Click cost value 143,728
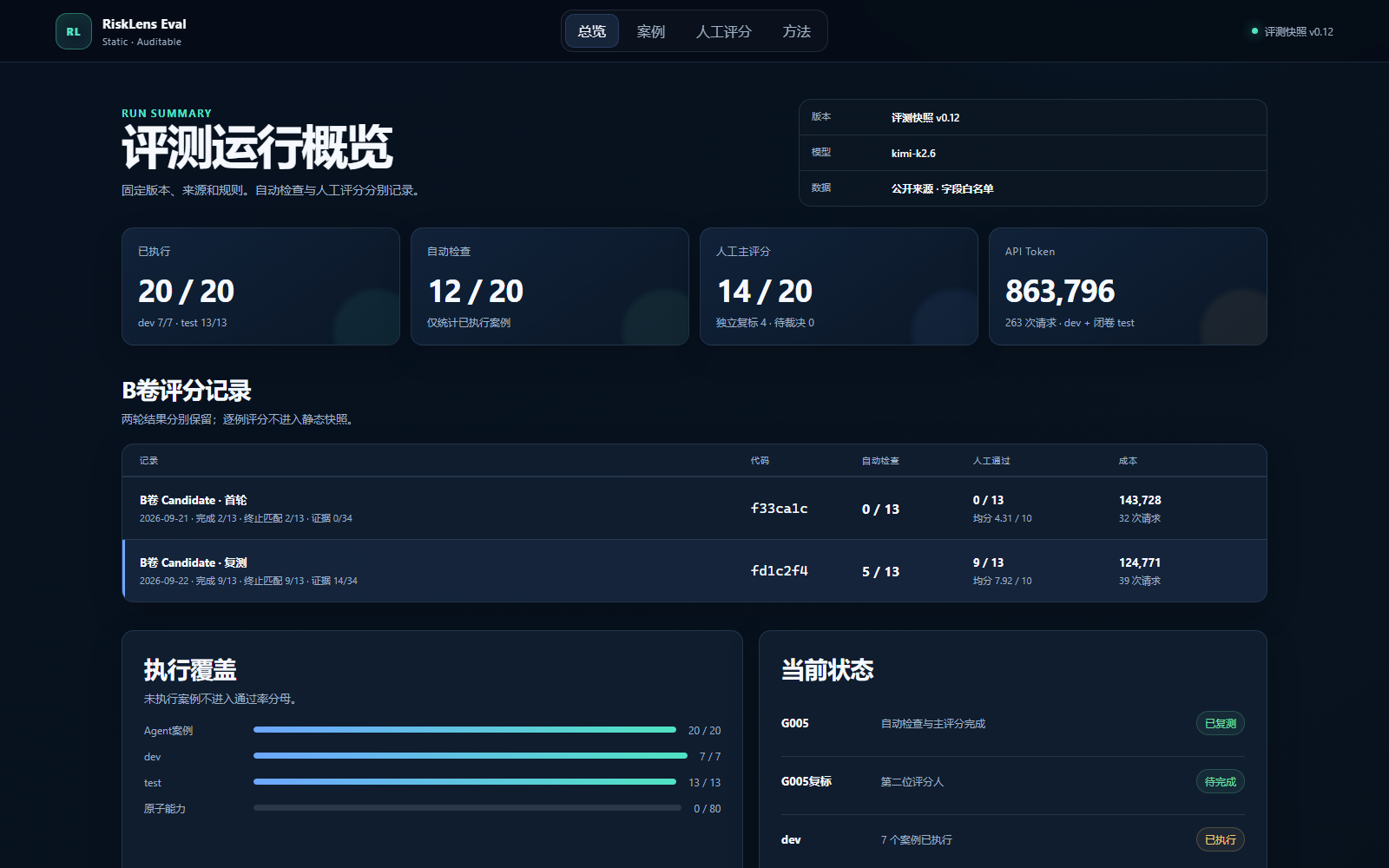The width and height of the screenshot is (1389, 868). point(1140,500)
